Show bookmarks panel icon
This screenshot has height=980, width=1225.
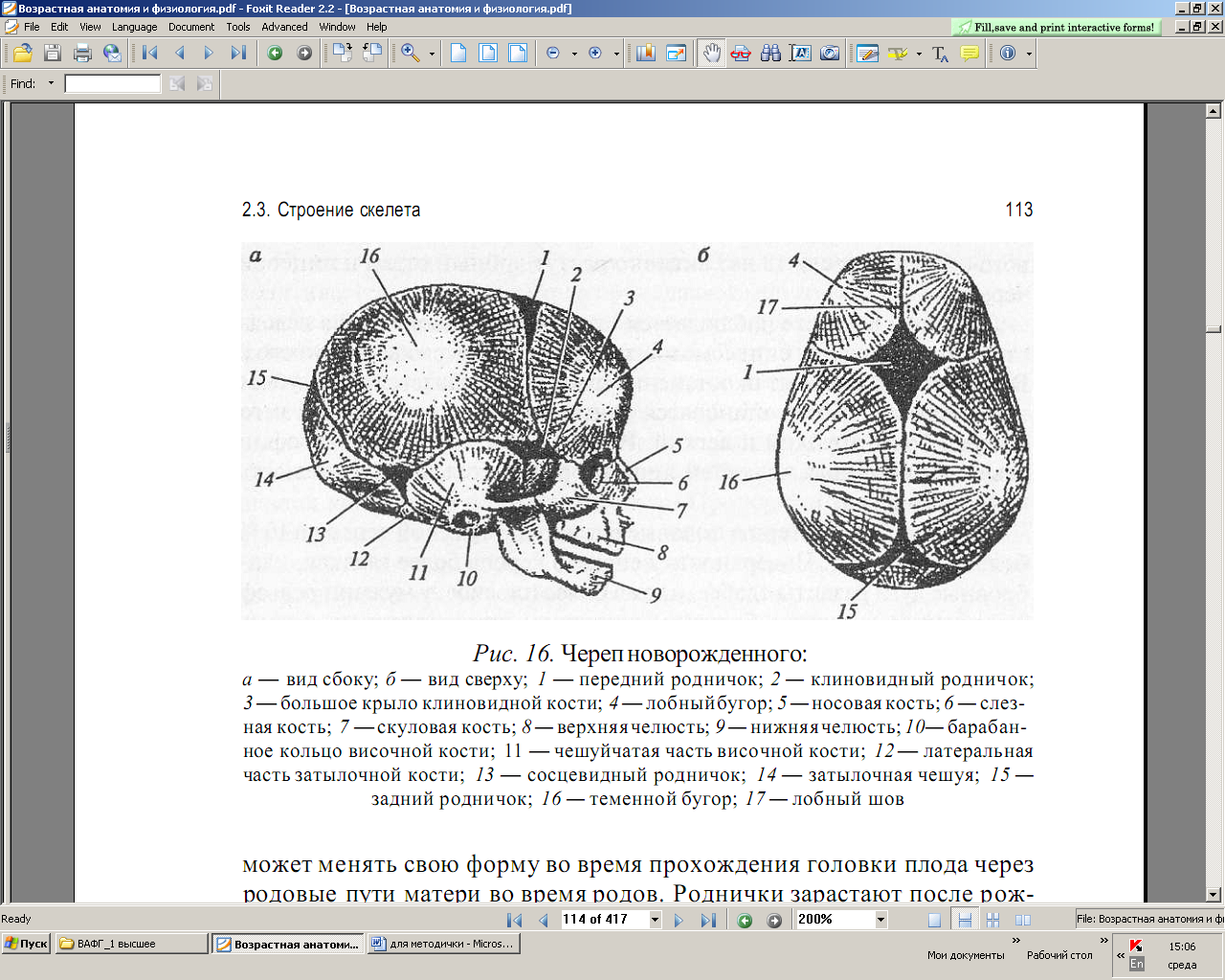click(x=646, y=54)
